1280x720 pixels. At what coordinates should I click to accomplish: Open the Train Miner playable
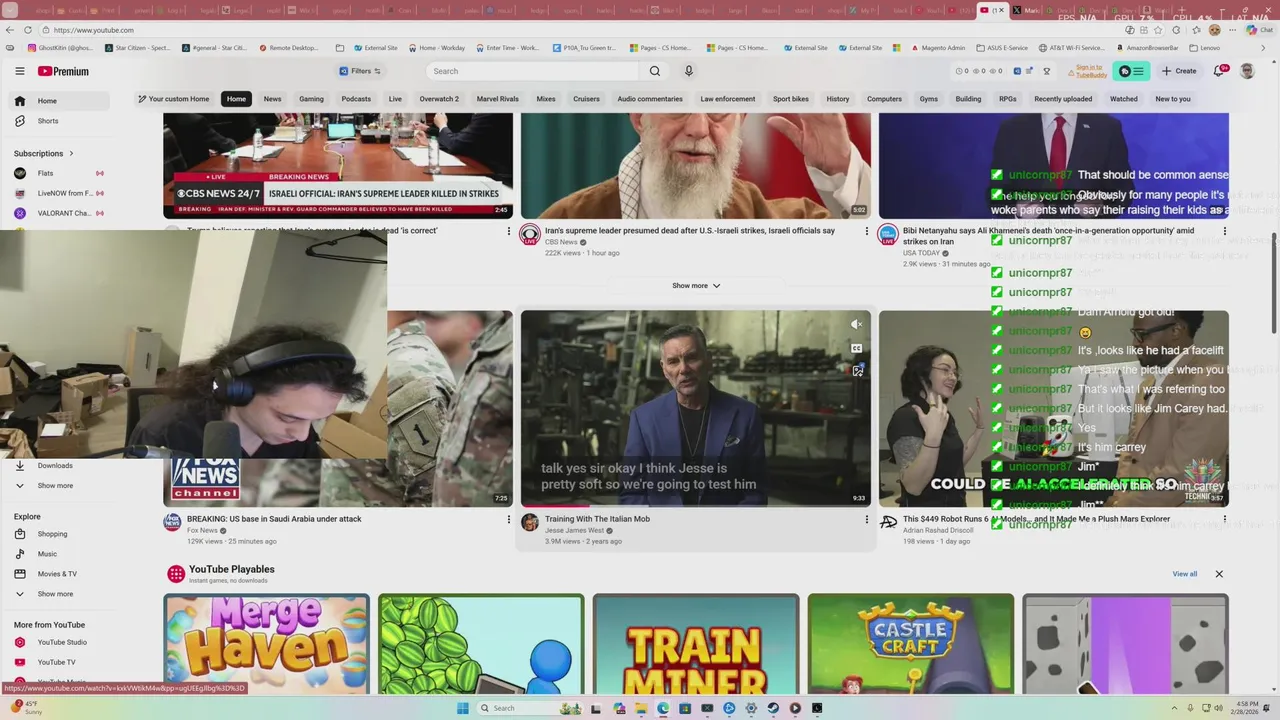(696, 644)
